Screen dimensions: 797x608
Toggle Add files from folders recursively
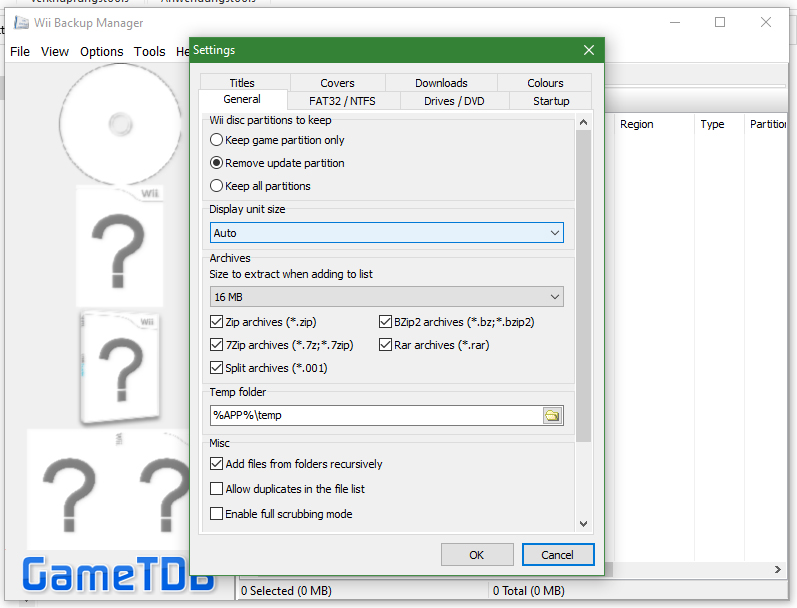(x=296, y=464)
